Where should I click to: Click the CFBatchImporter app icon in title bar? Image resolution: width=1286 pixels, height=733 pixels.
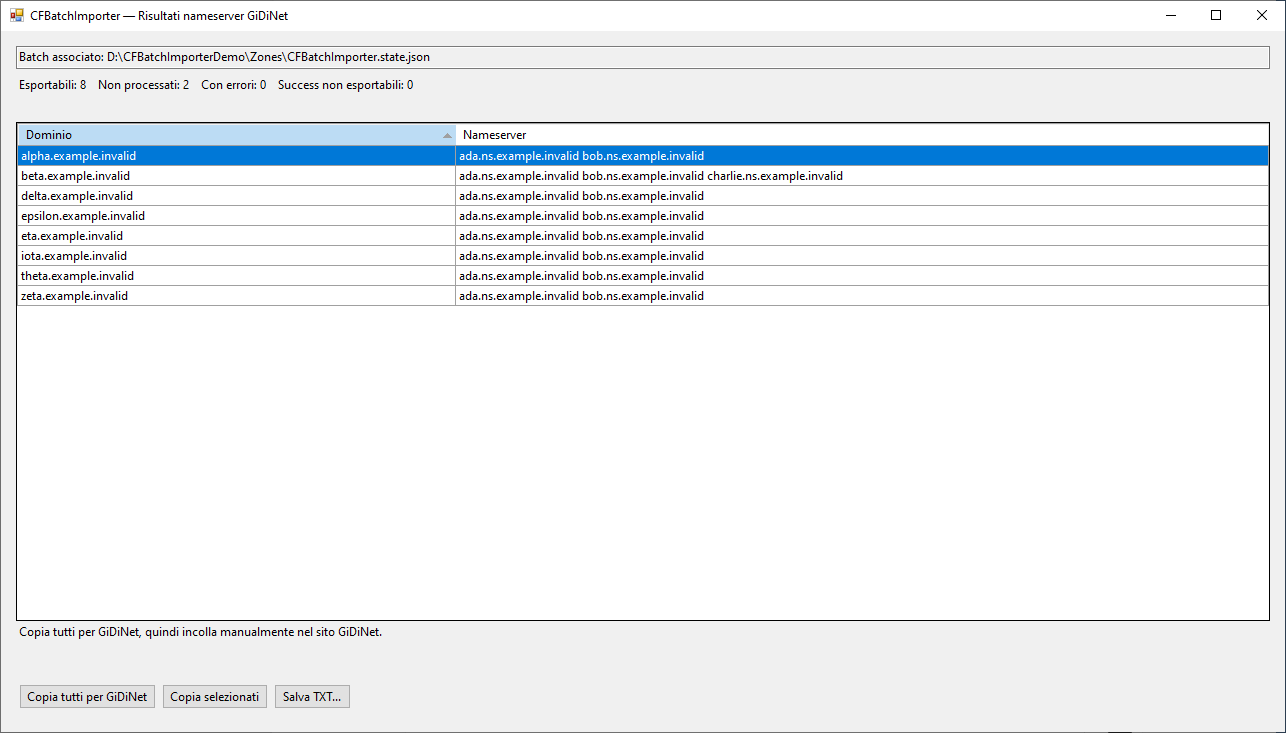click(17, 16)
